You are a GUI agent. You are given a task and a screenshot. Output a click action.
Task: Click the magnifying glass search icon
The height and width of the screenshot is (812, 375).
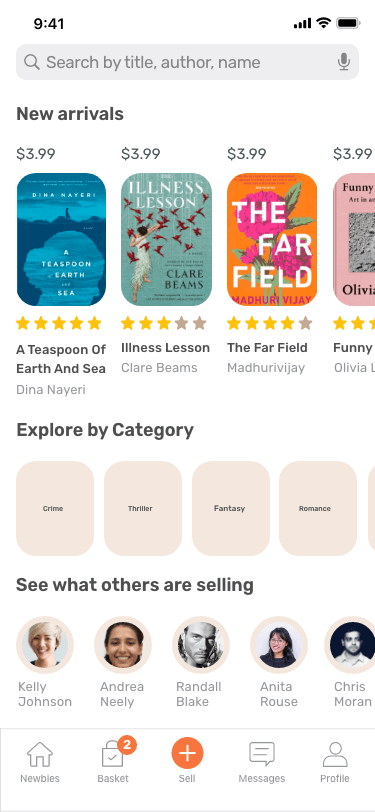32,62
